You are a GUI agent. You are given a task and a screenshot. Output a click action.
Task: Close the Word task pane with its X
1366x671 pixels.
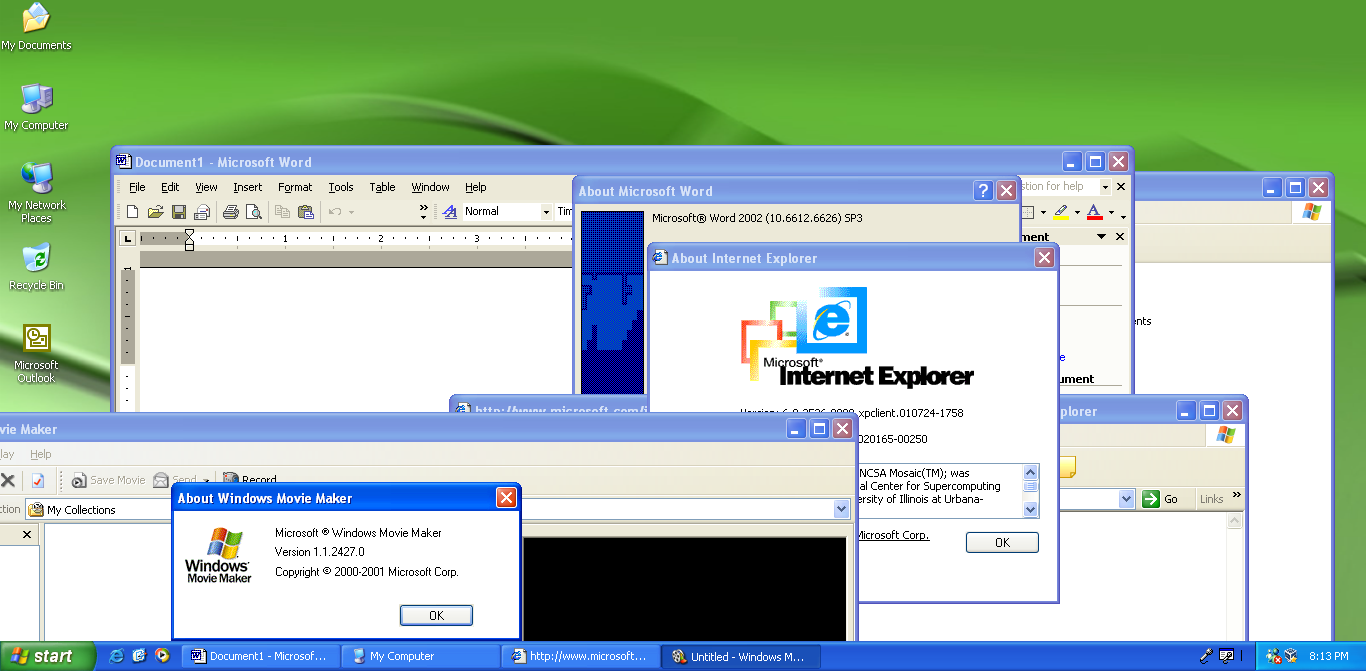(1120, 237)
